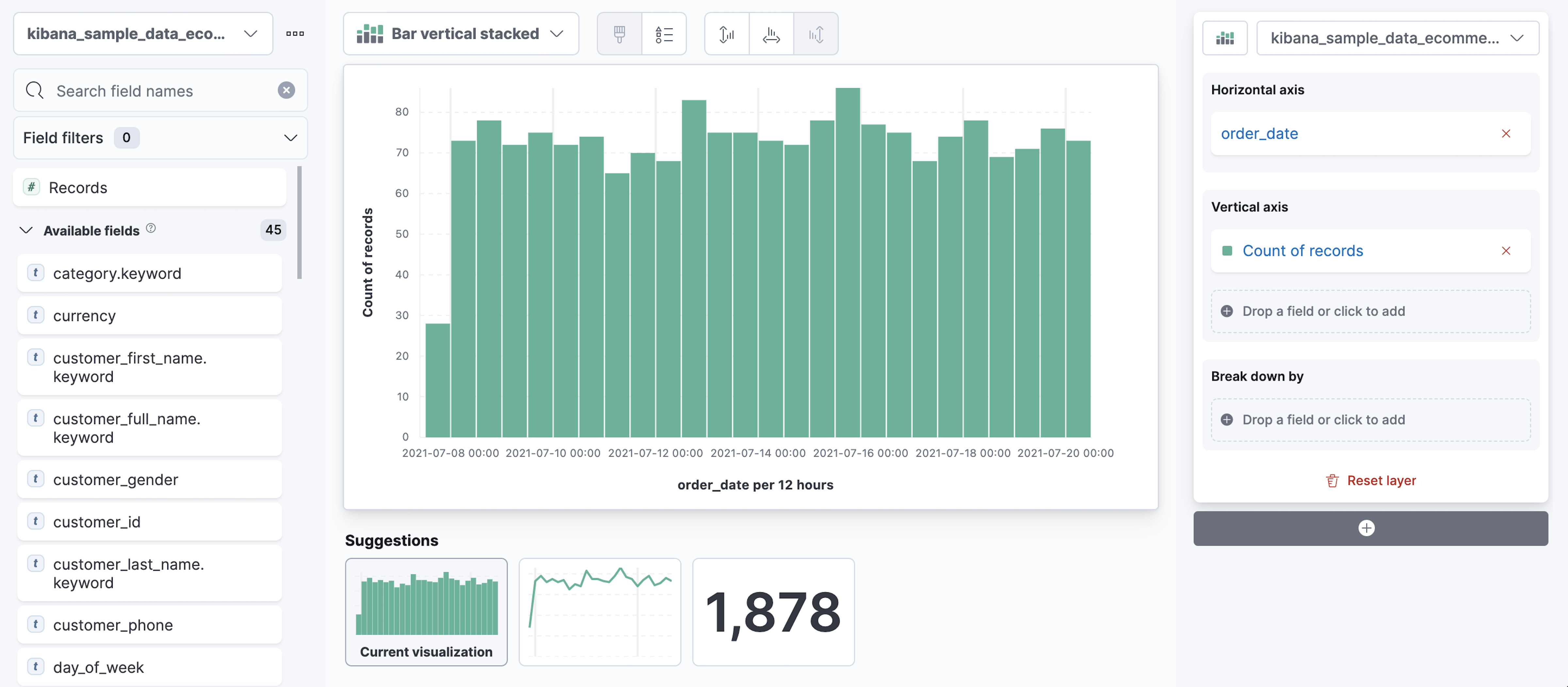Viewport: 1568px width, 687px height.
Task: Collapse the Available fields section
Action: point(26,231)
